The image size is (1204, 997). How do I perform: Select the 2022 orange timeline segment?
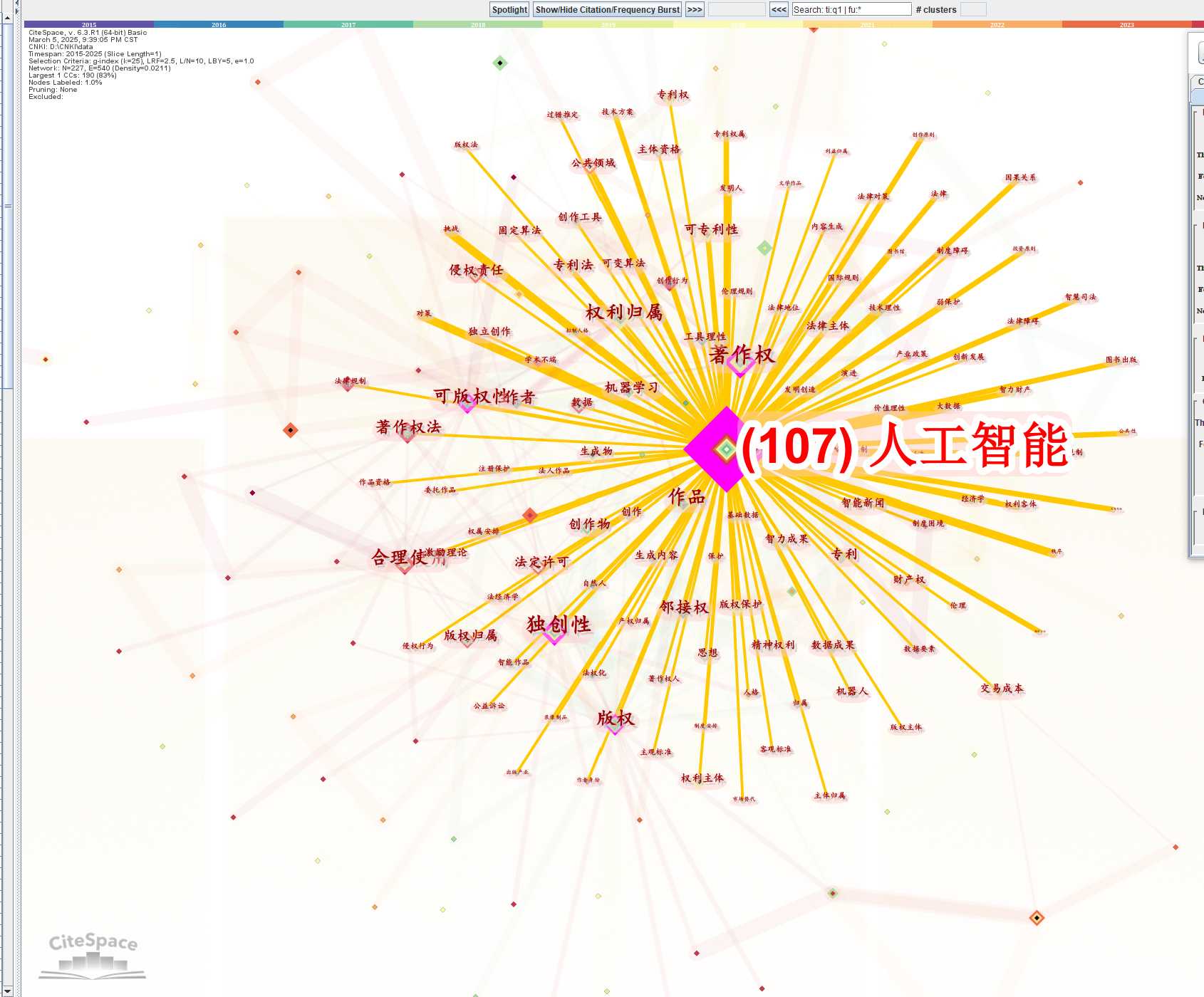click(997, 24)
